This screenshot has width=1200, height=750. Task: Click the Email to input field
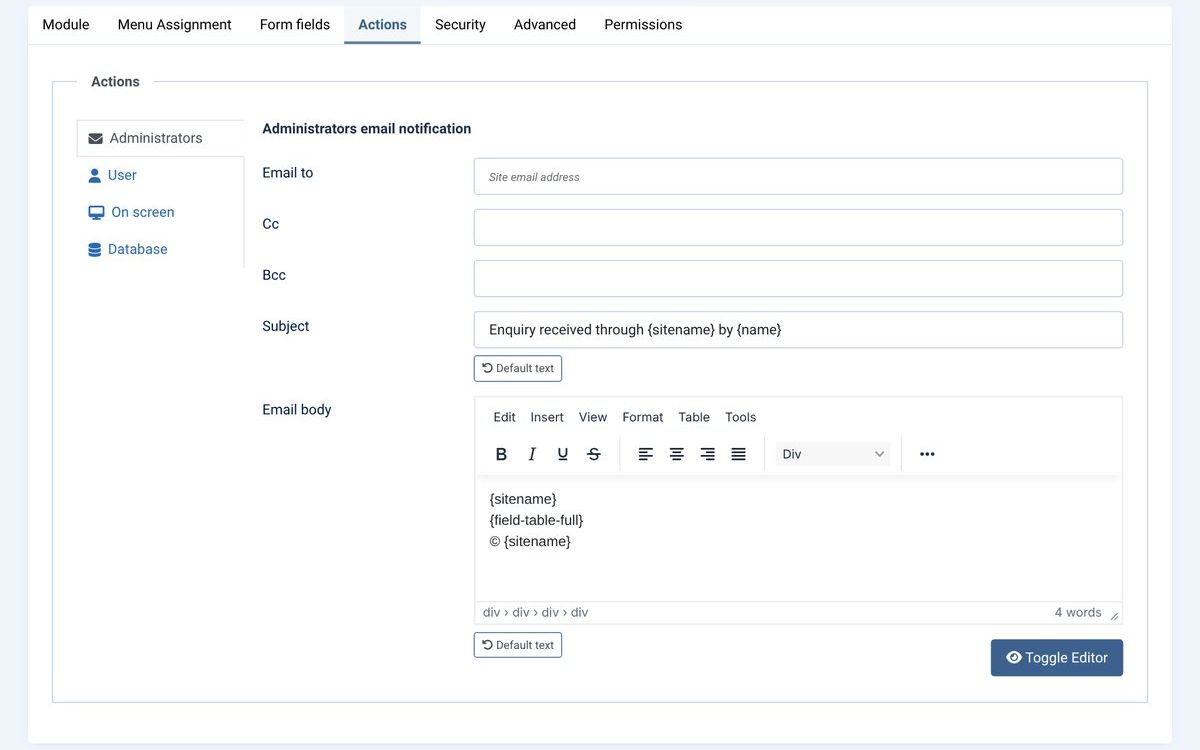pyautogui.click(x=798, y=177)
